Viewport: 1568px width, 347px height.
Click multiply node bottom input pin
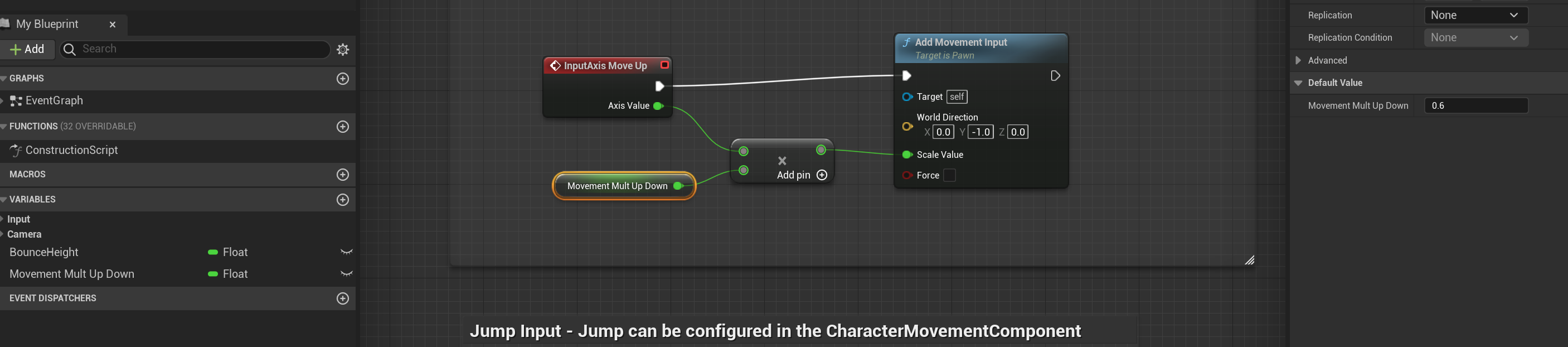click(x=743, y=171)
